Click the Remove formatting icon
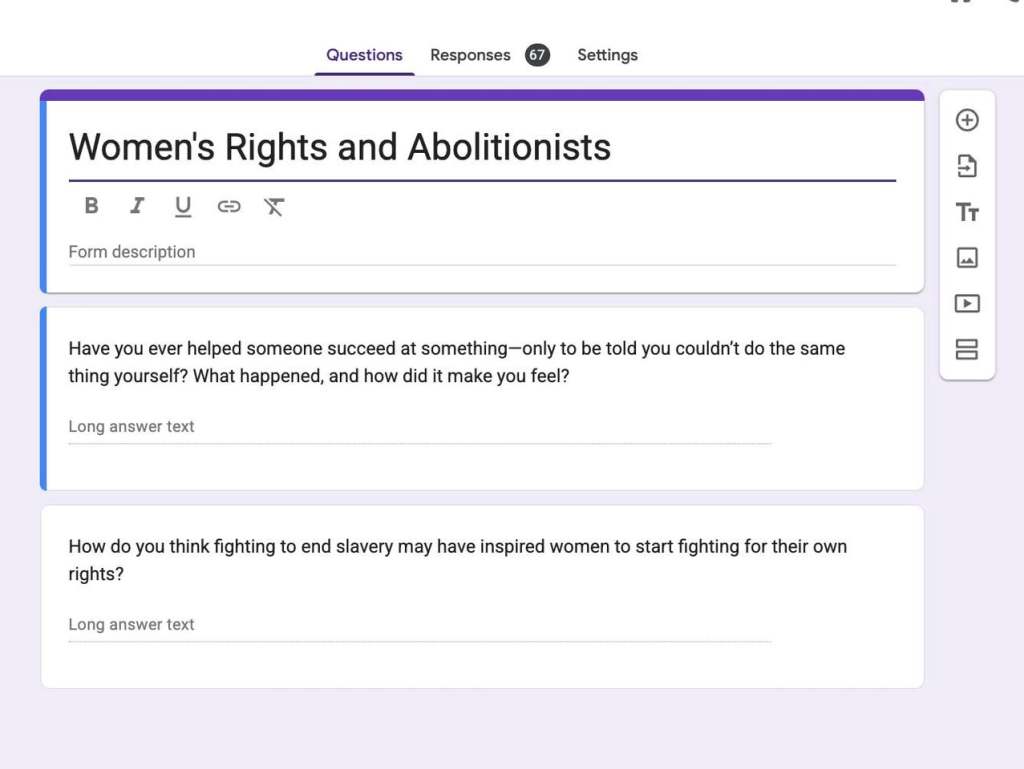The image size is (1024, 769). [274, 206]
